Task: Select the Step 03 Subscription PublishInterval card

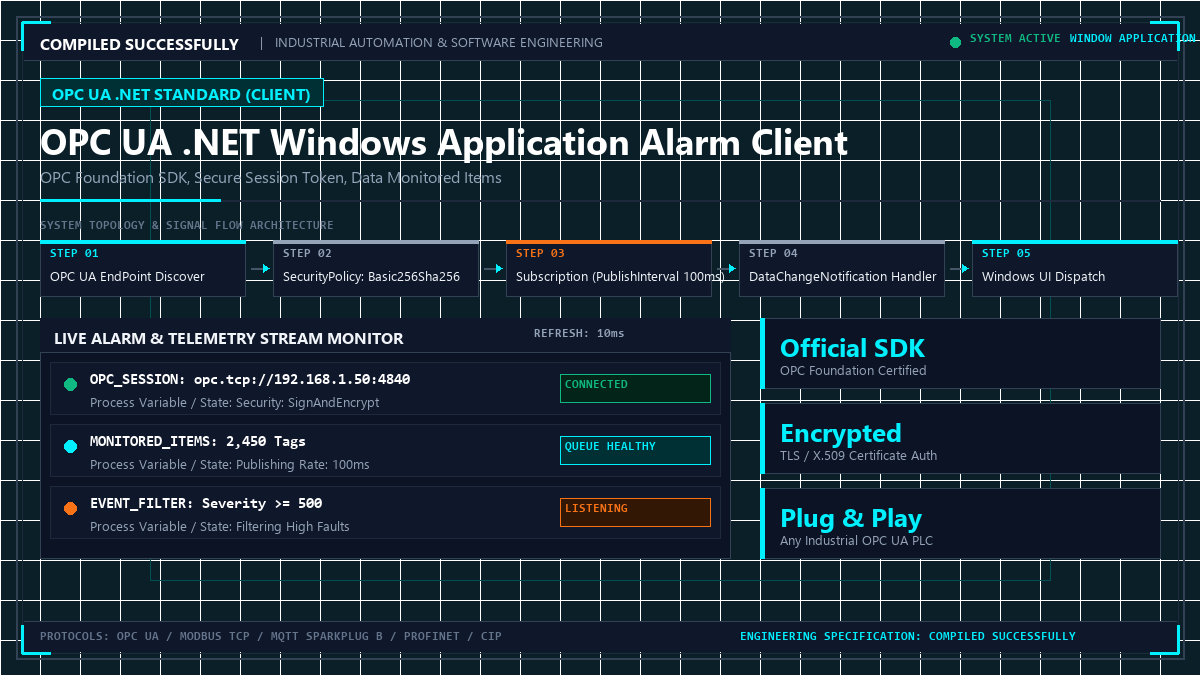Action: 609,268
